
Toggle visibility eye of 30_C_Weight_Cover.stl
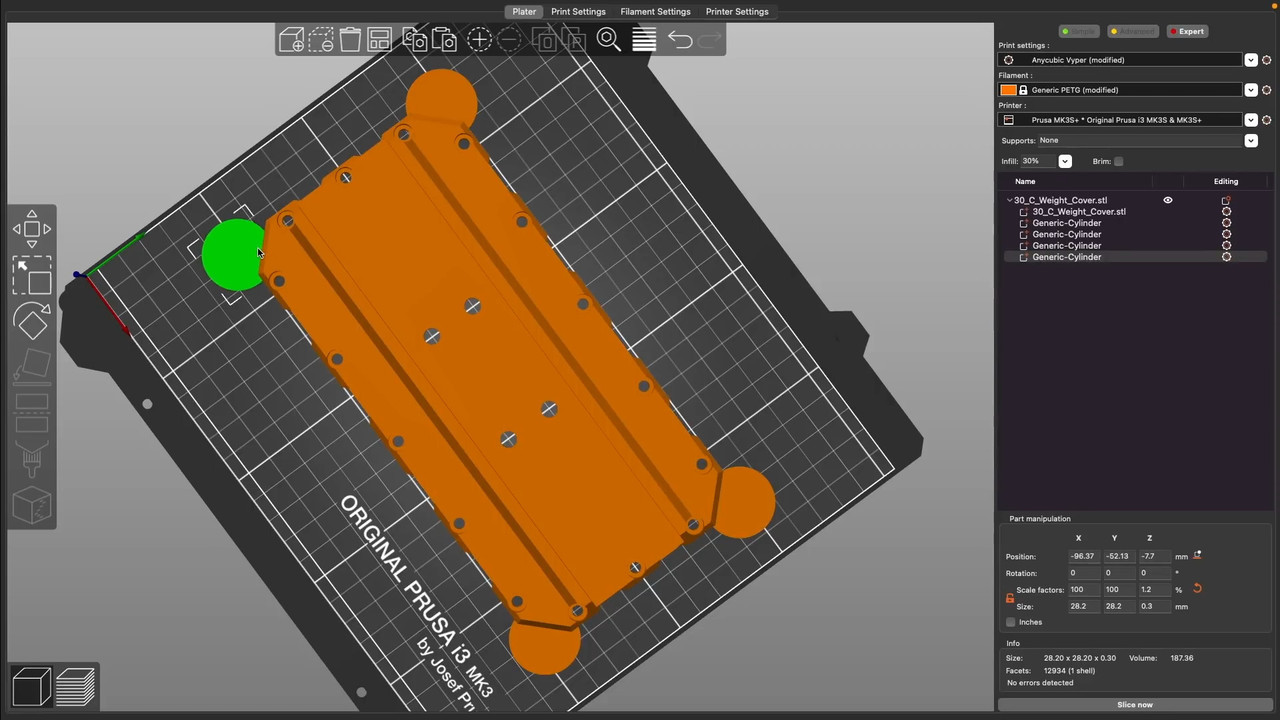1167,200
